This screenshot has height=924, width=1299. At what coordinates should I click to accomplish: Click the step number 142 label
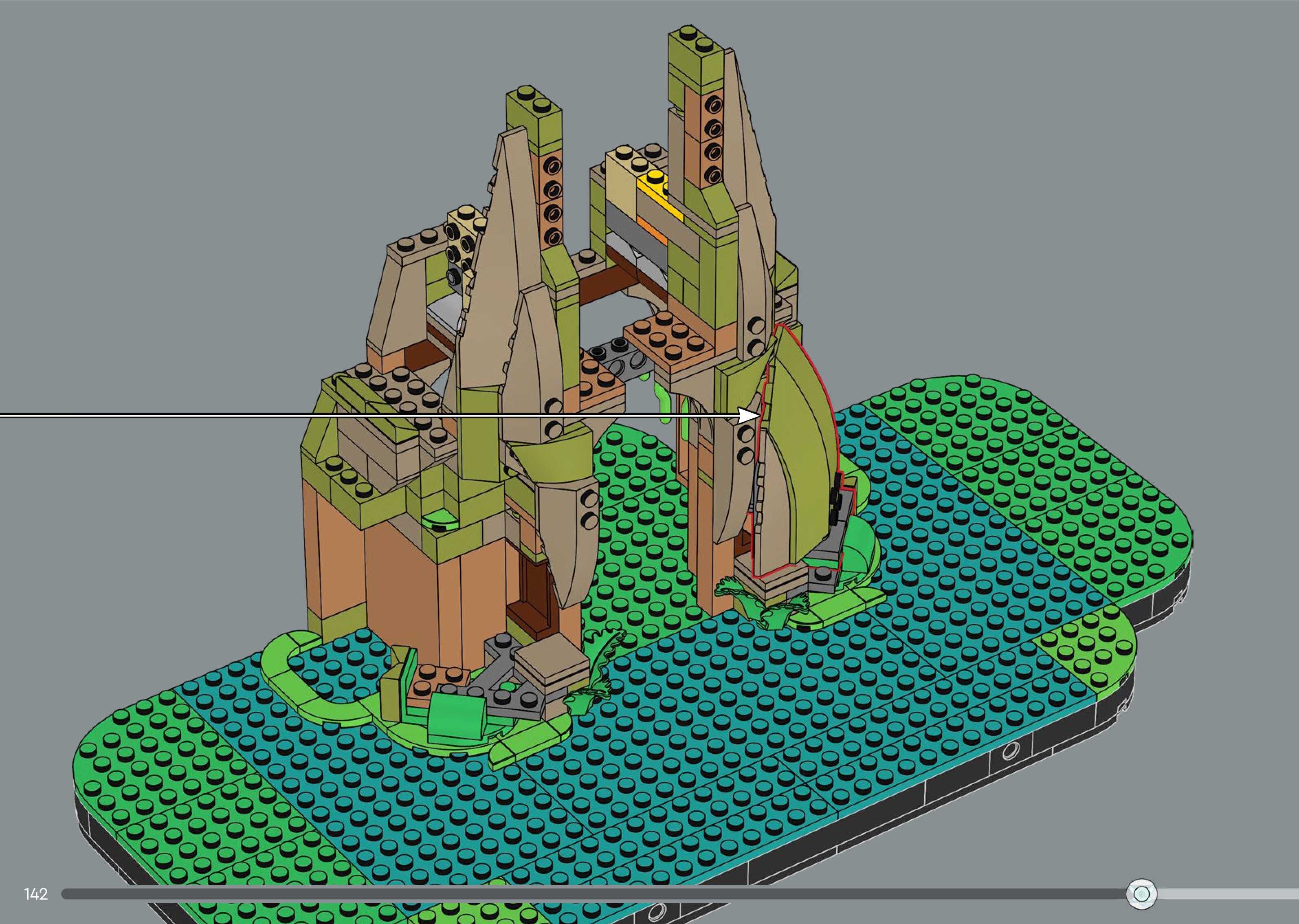point(36,894)
